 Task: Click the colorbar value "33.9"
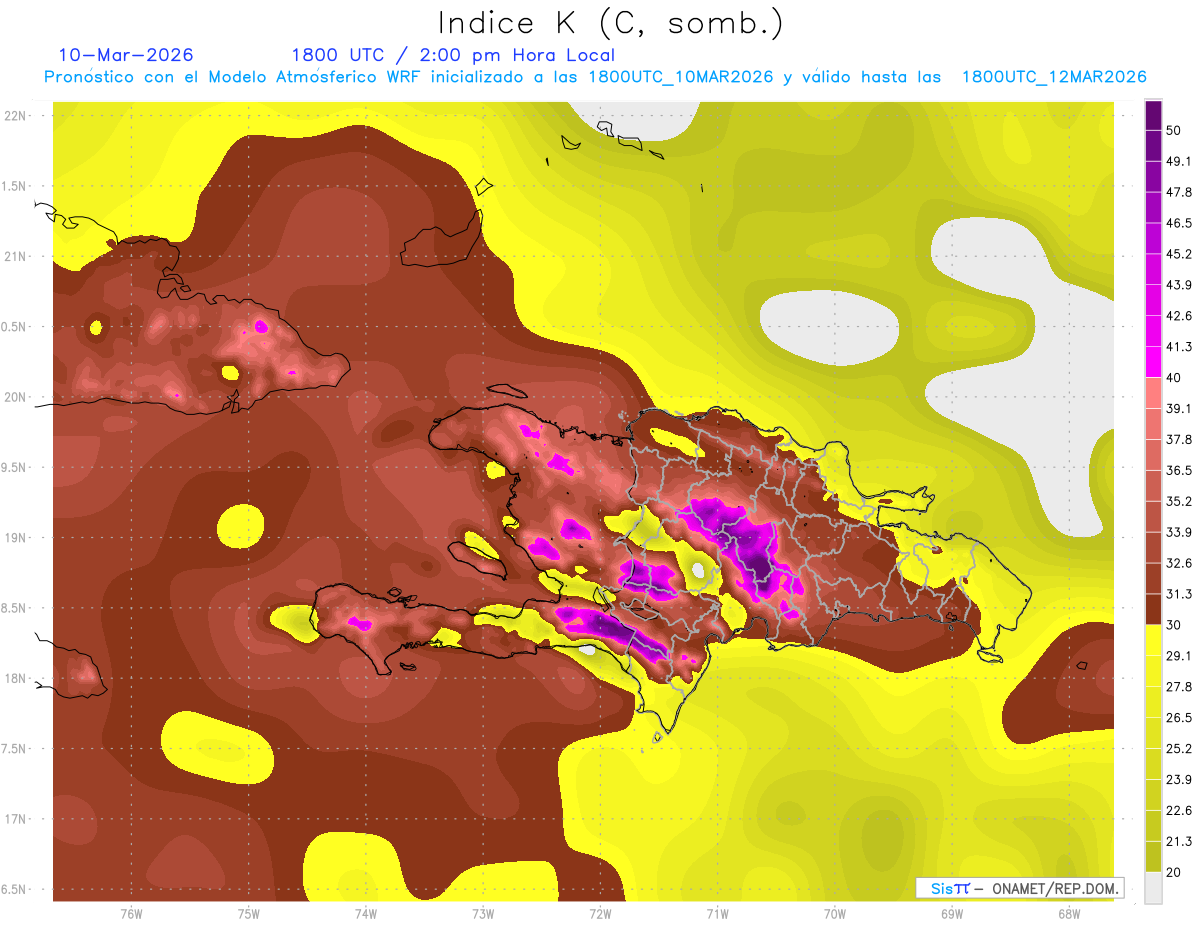1178,532
